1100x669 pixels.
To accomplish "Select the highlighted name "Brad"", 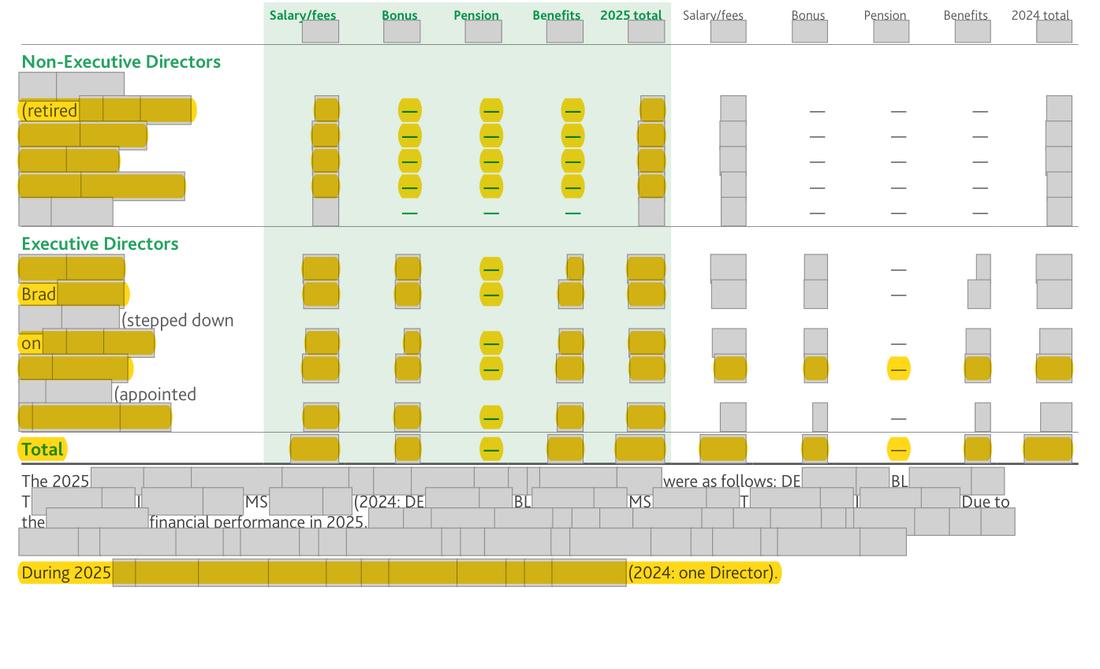I will click(39, 295).
